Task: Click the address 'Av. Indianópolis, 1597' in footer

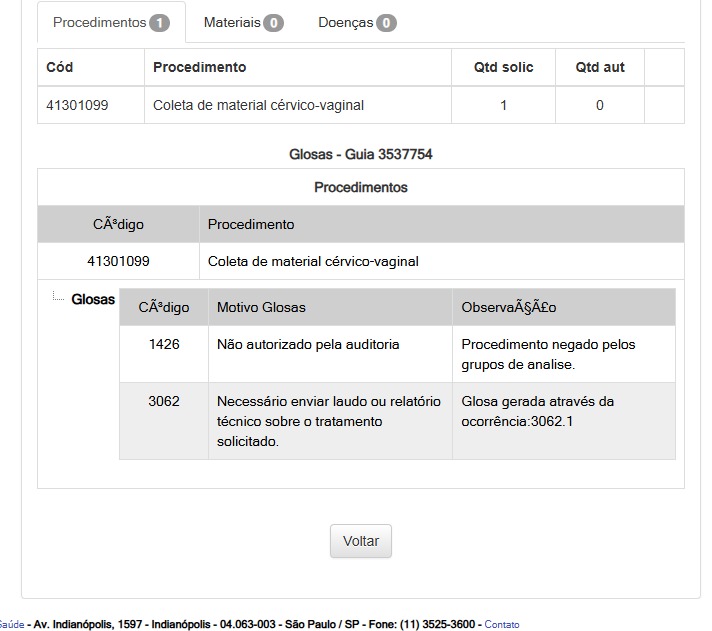Action: pyautogui.click(x=88, y=624)
